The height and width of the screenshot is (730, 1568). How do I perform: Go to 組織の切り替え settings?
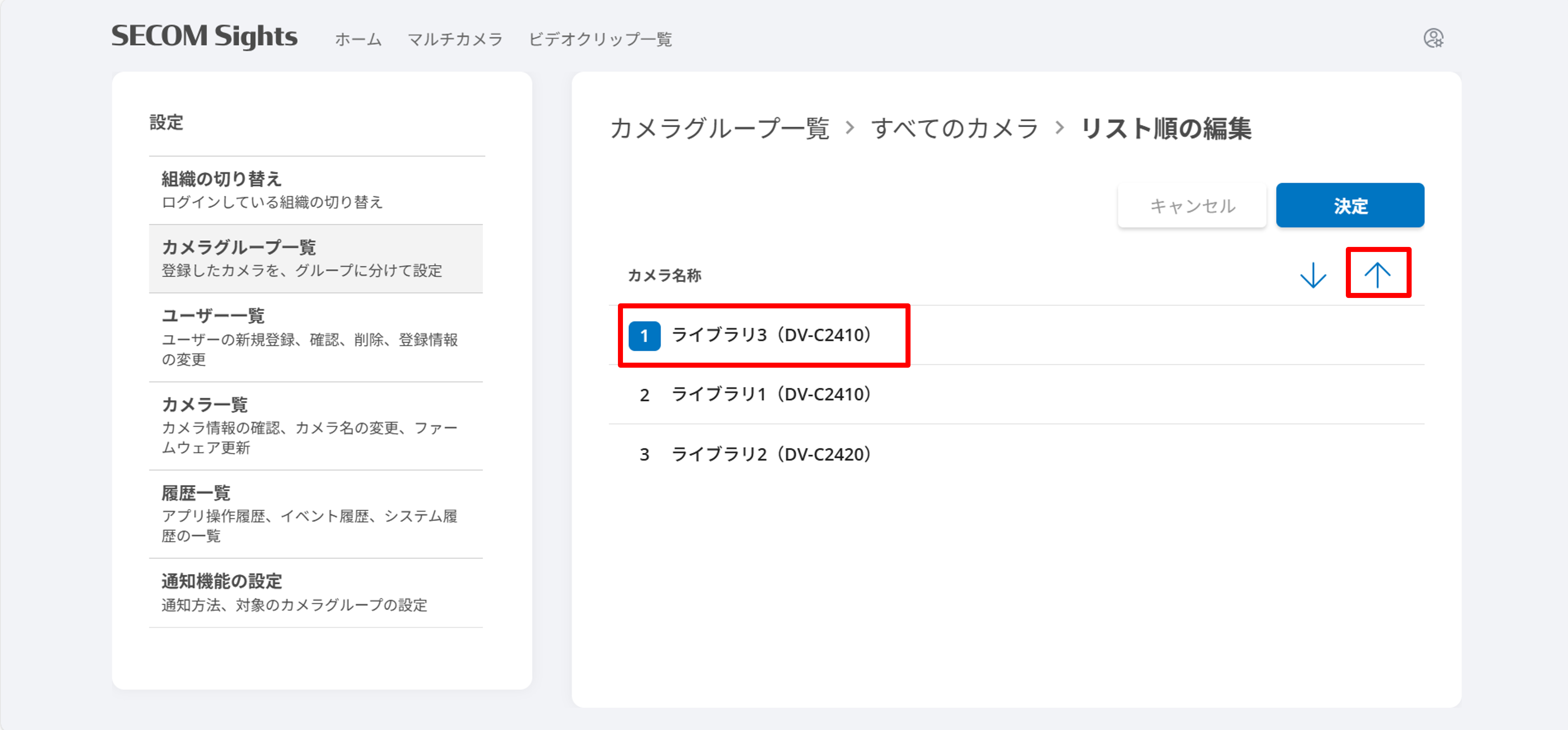(316, 190)
